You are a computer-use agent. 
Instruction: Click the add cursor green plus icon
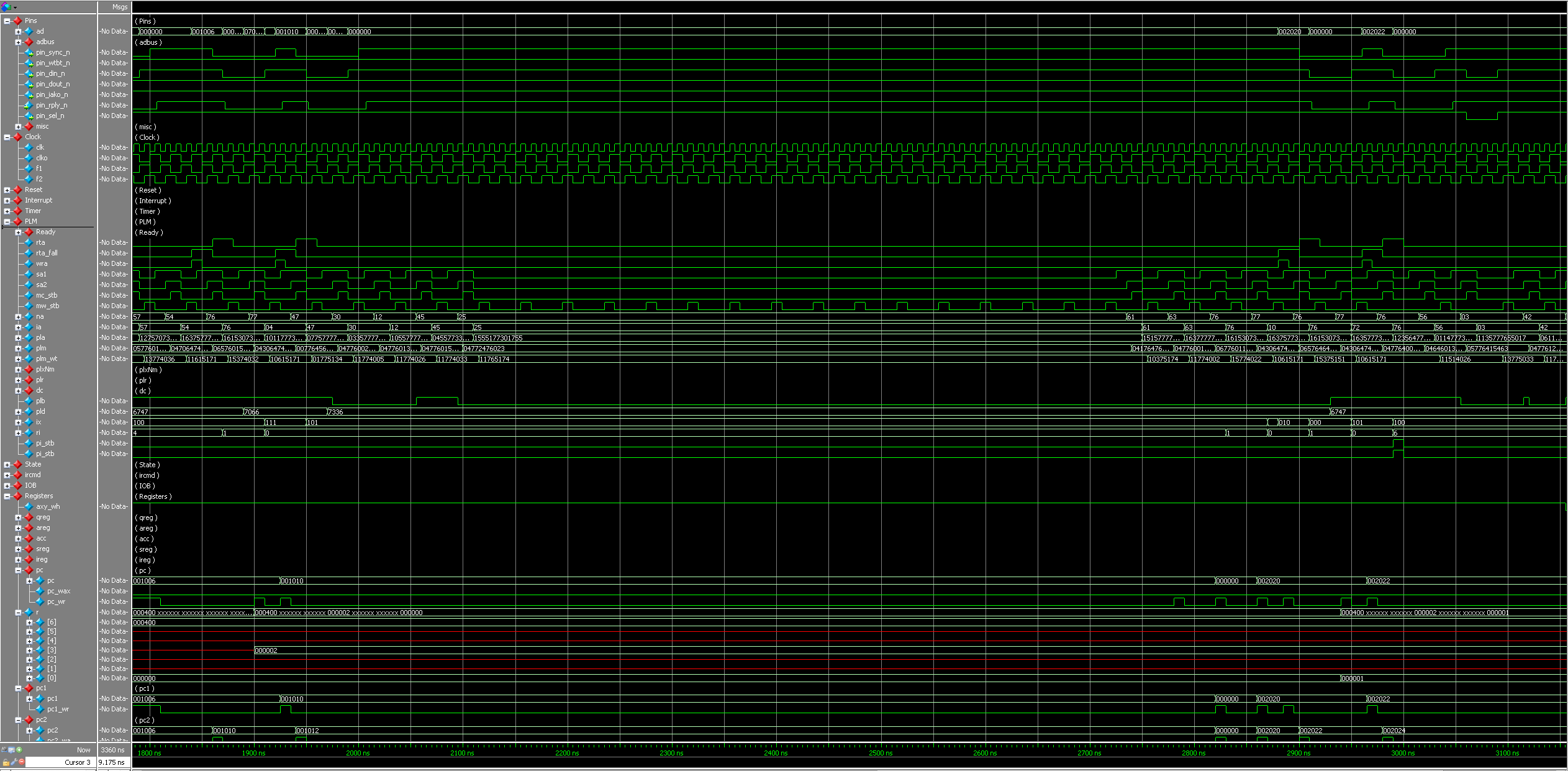coord(19,750)
